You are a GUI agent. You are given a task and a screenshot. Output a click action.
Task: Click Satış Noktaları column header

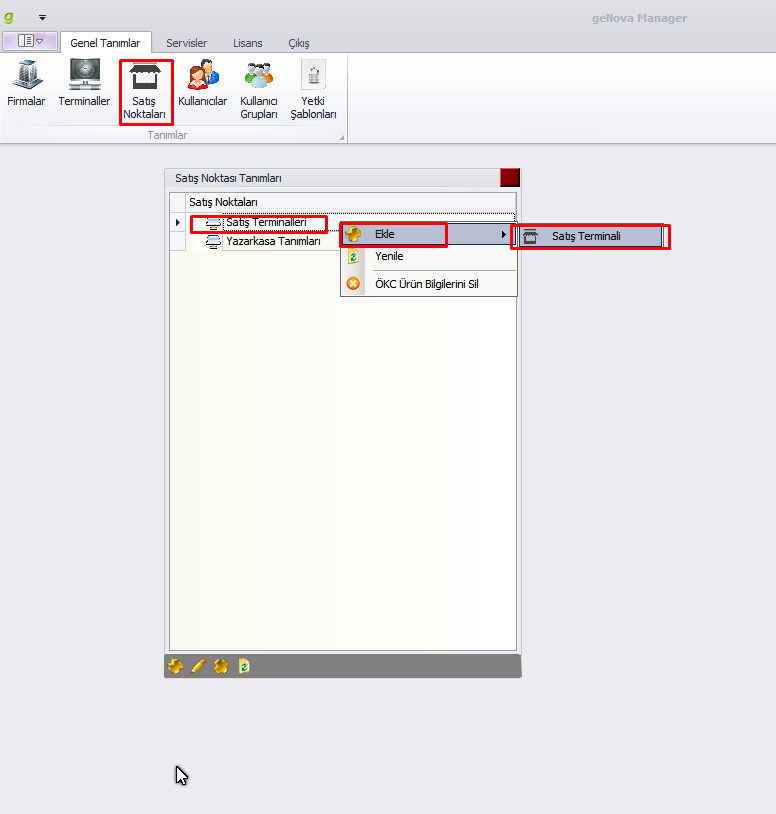coord(351,202)
